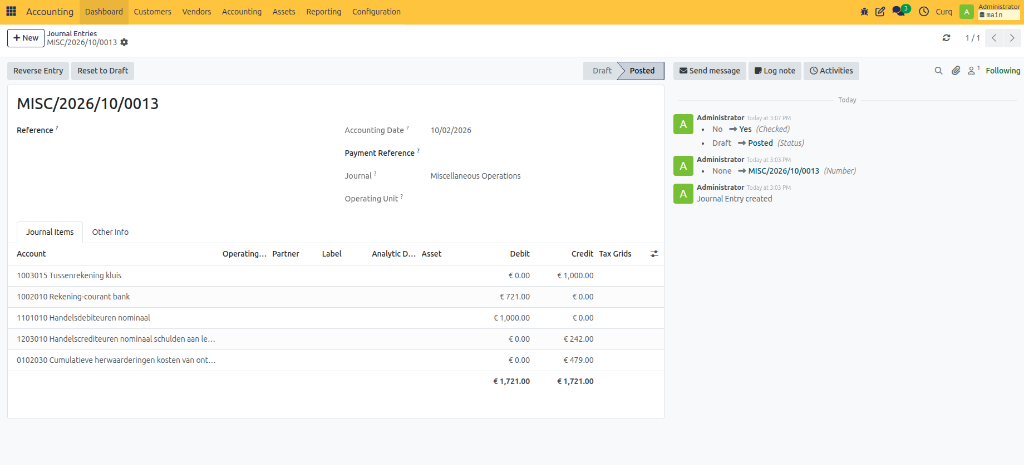Click the Operating Unit field label
Screen dimensions: 1024x465
pyautogui.click(x=372, y=198)
